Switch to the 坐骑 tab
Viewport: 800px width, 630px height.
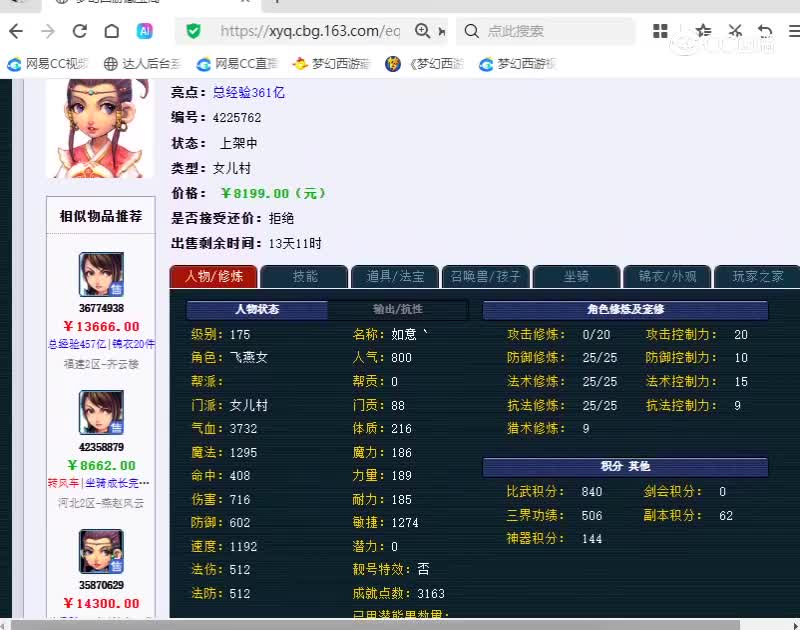click(x=576, y=276)
